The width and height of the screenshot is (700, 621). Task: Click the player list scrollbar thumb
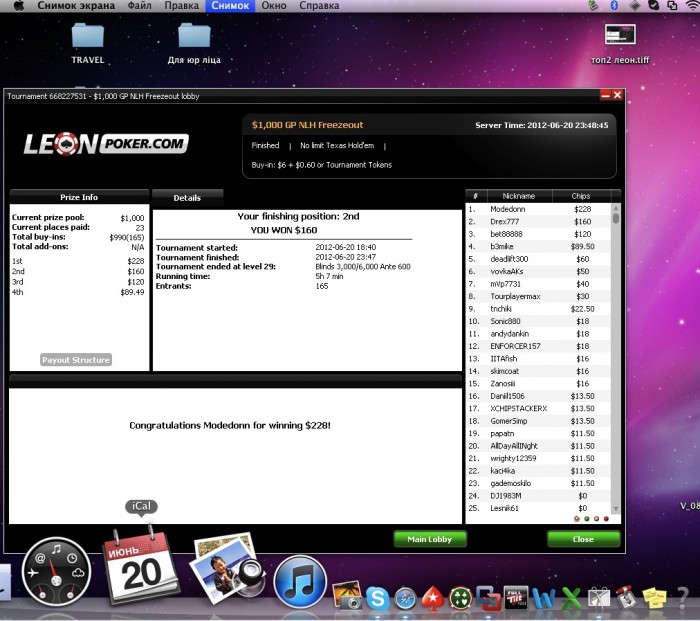[x=616, y=218]
